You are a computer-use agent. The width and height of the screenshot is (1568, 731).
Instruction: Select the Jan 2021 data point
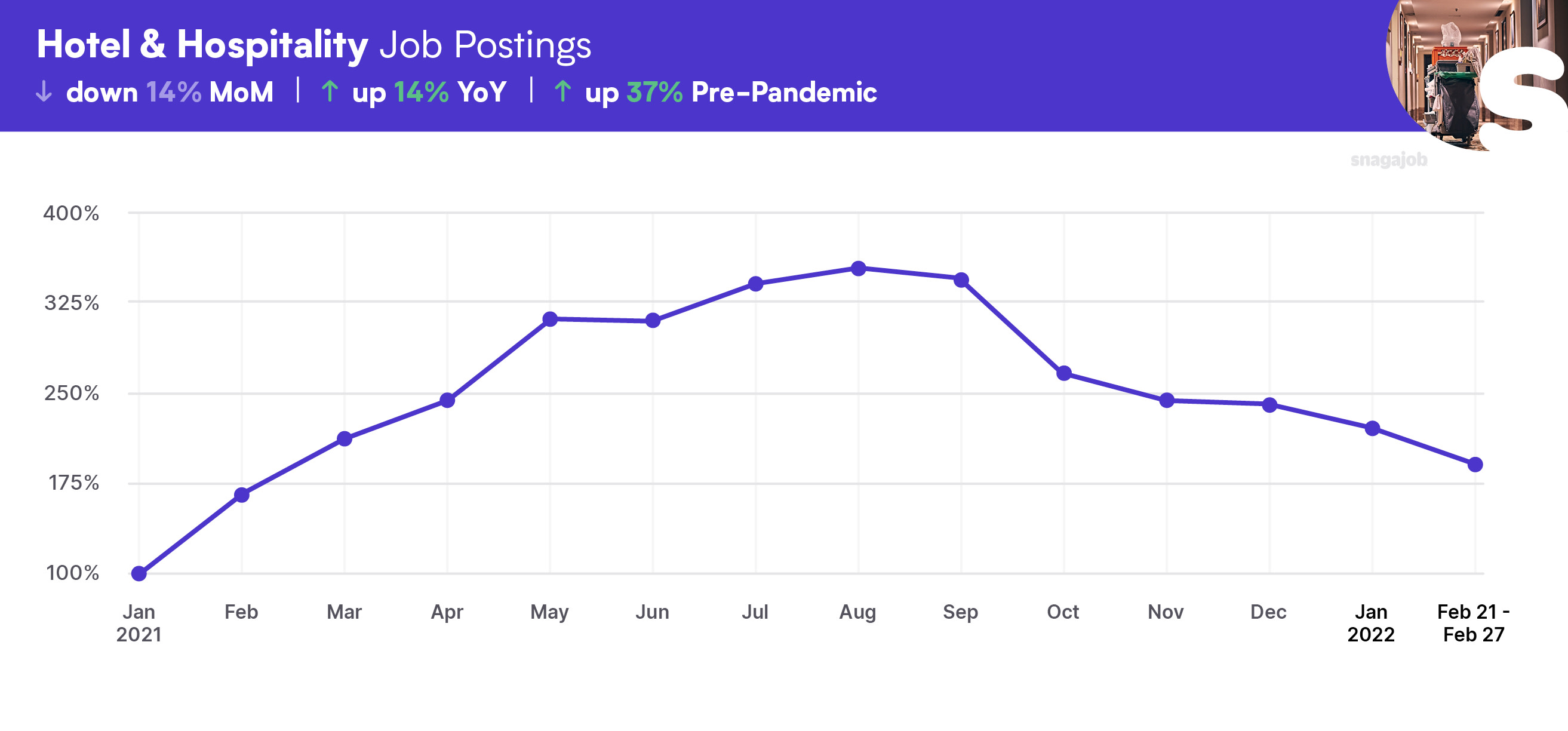point(139,573)
